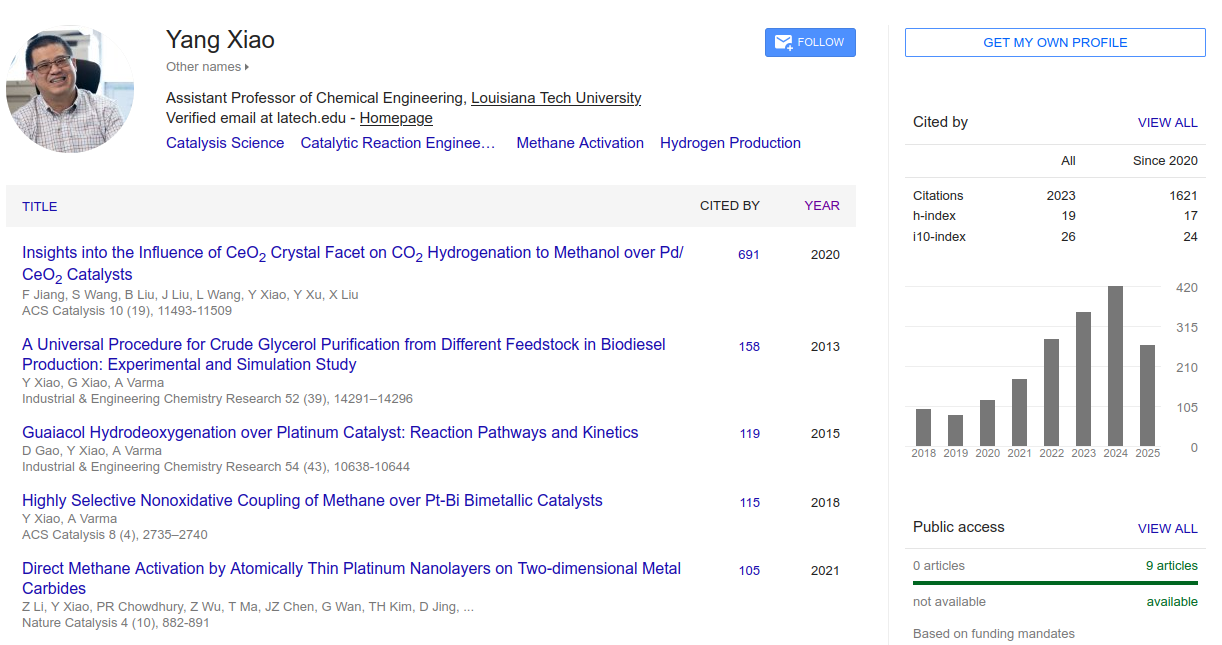Click the Yang Xiao name heading
The height and width of the screenshot is (645, 1222).
click(220, 40)
